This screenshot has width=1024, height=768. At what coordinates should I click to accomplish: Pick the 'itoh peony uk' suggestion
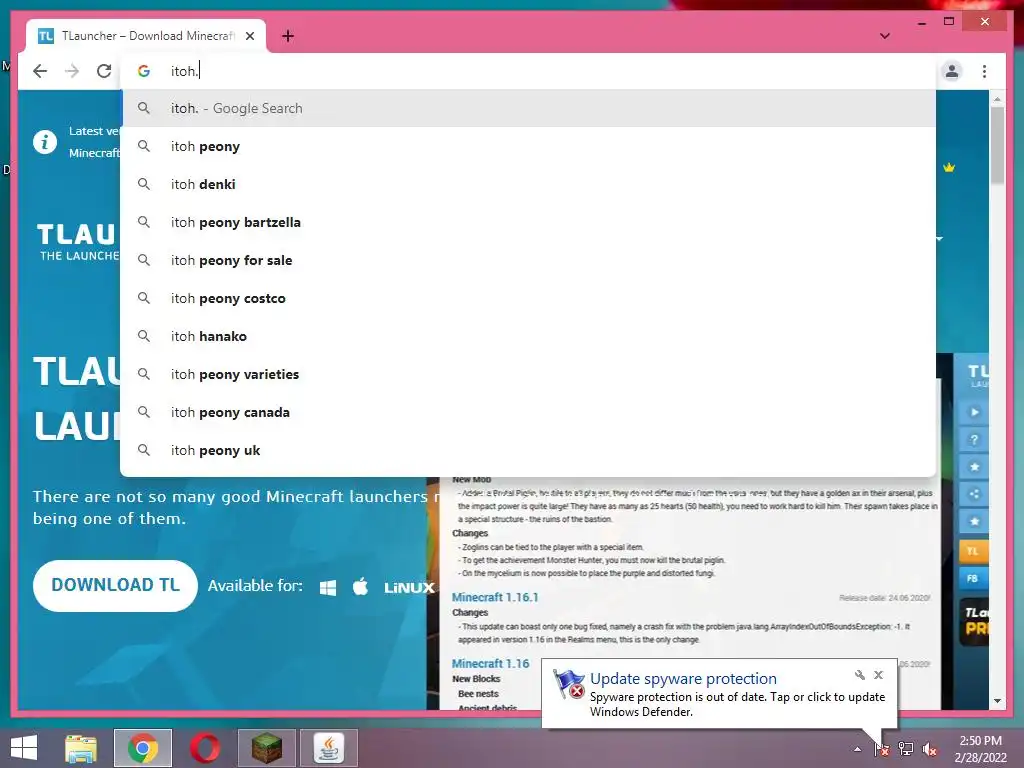tap(529, 450)
